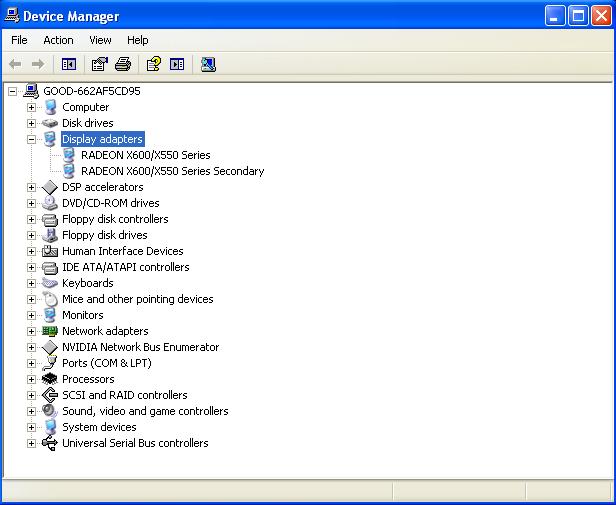The width and height of the screenshot is (616, 505).
Task: Click the IDE ATA/ATAPI controllers icon
Action: point(50,267)
